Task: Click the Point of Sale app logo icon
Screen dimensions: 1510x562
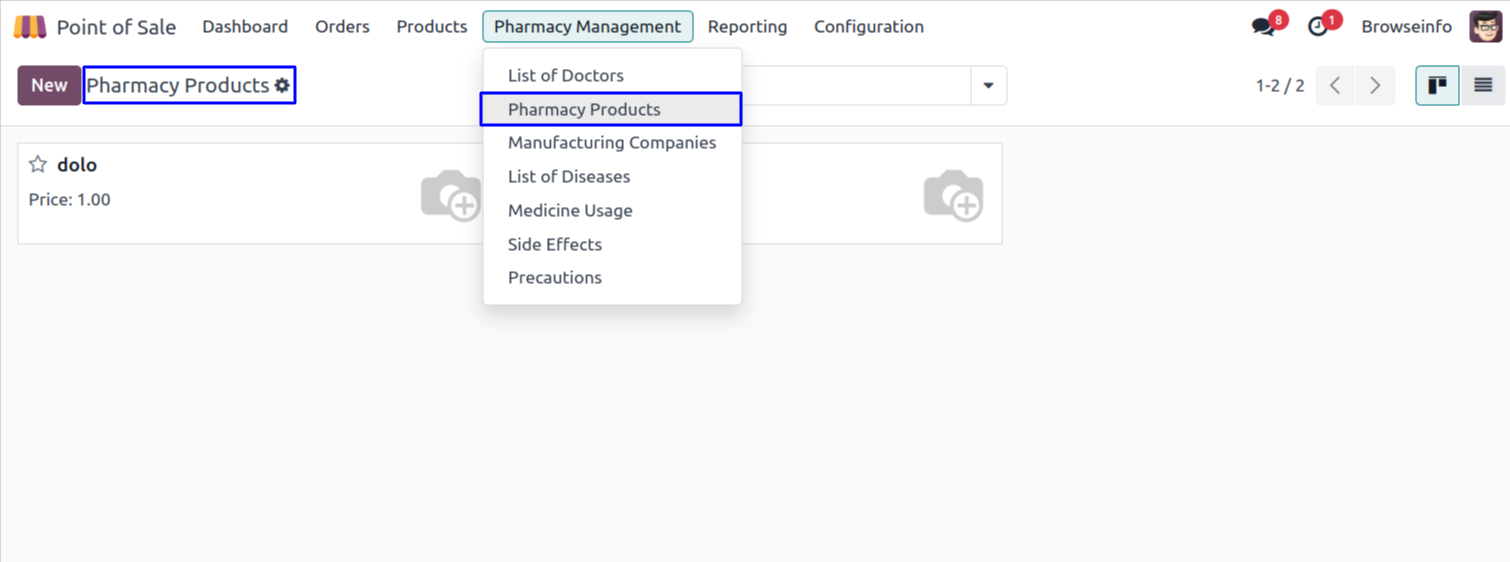Action: click(30, 27)
